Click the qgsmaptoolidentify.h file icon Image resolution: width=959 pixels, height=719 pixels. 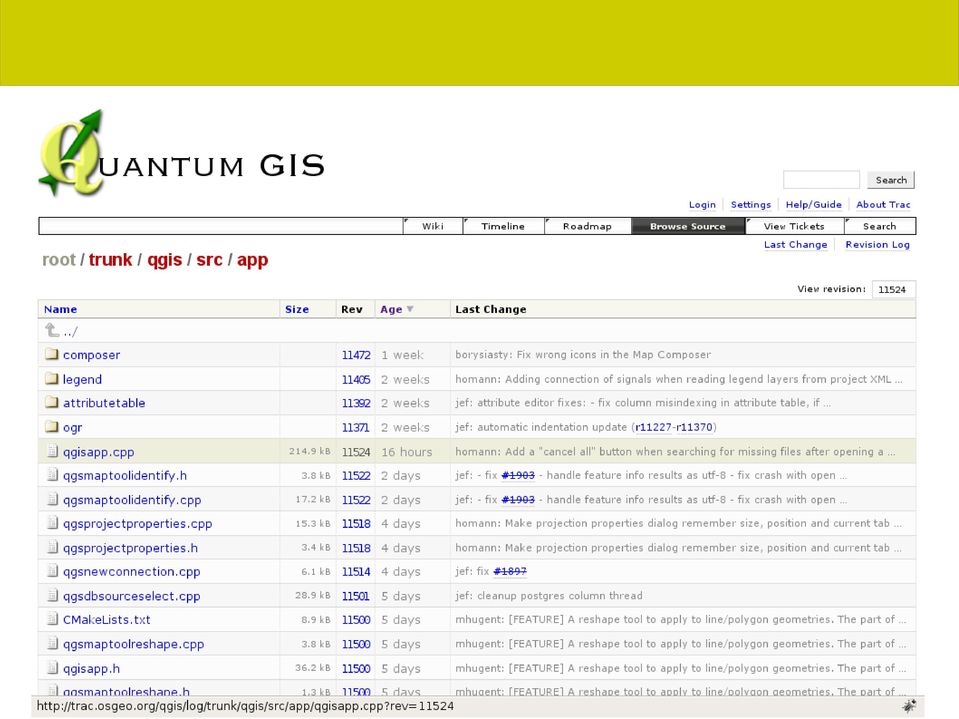pyautogui.click(x=53, y=475)
